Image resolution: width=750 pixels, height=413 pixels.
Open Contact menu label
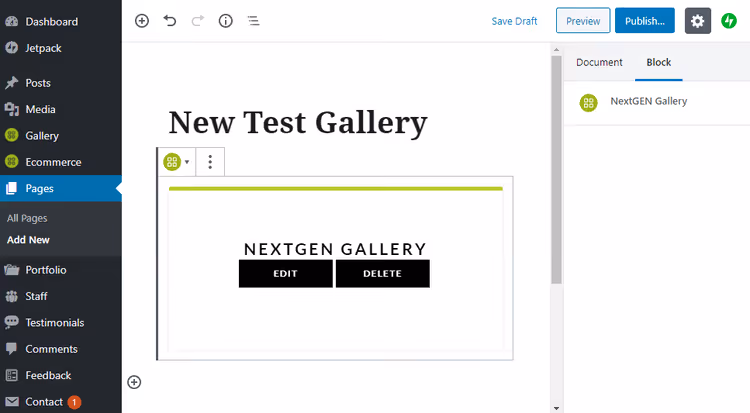pos(44,402)
